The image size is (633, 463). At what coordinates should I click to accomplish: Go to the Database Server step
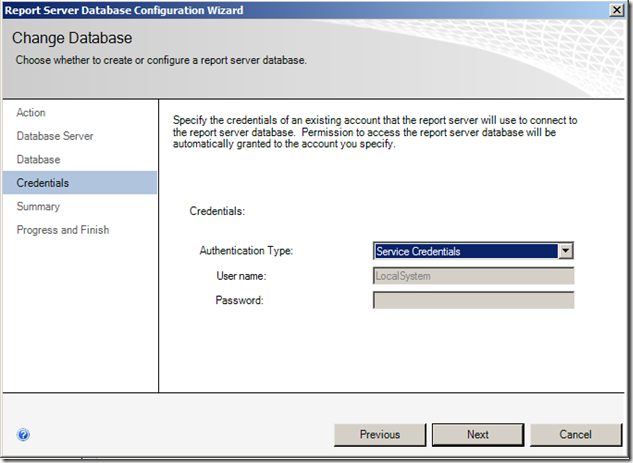pos(55,136)
